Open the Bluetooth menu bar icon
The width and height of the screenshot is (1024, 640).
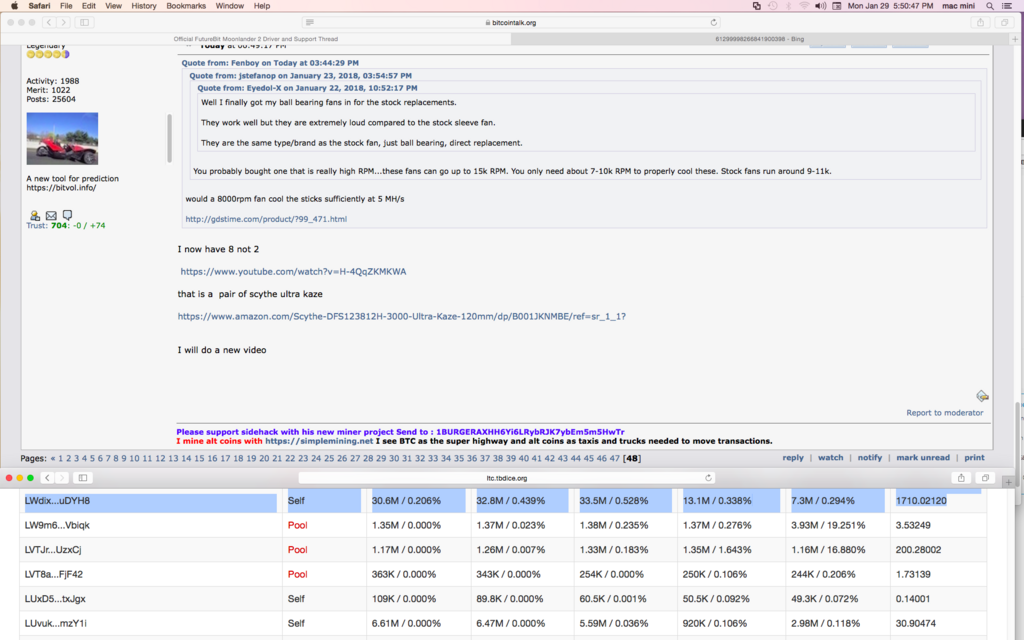[788, 6]
